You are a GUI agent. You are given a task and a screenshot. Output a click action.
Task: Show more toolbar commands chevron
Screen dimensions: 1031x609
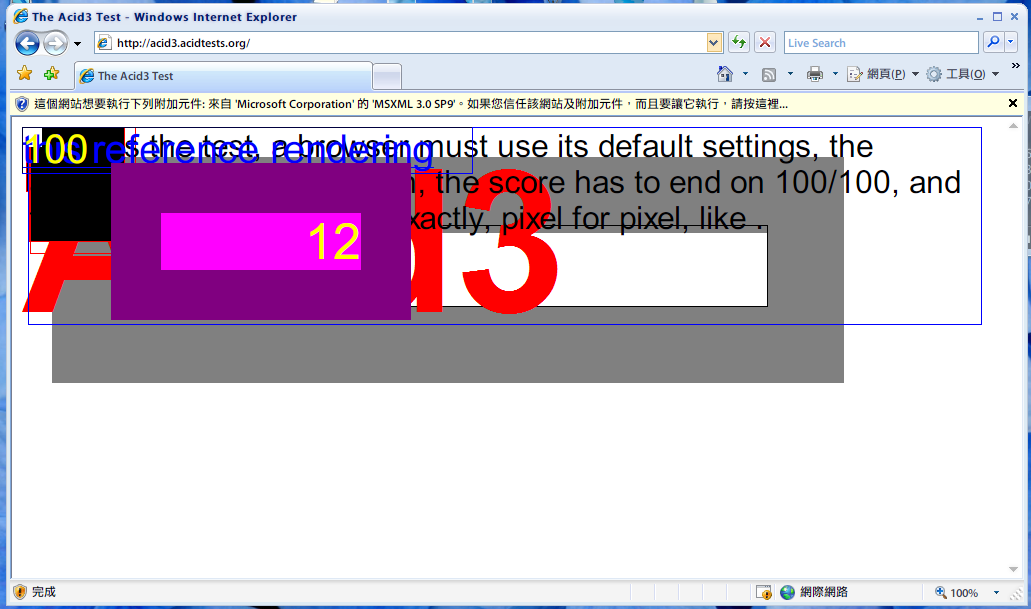click(1016, 66)
